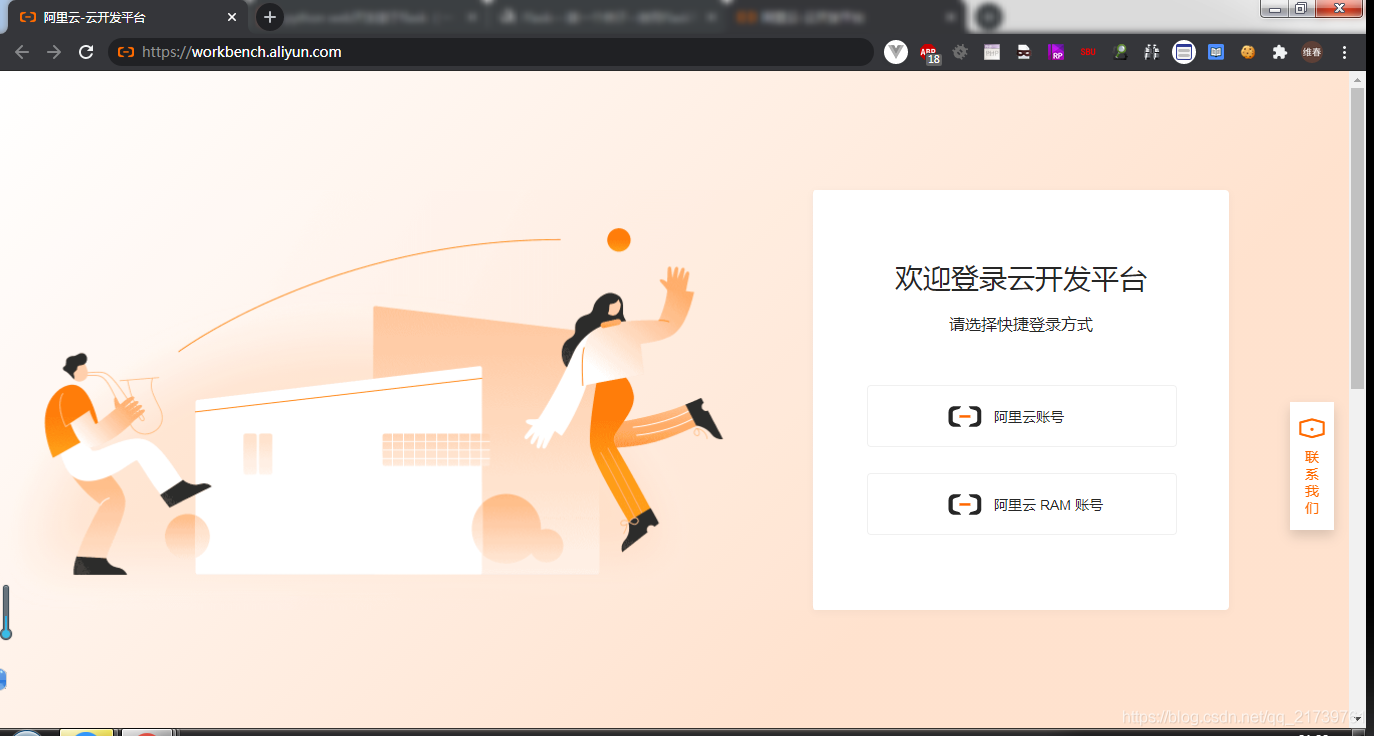The height and width of the screenshot is (736, 1374).
Task: Open the puzzle-piece extensions menu
Action: point(1280,52)
